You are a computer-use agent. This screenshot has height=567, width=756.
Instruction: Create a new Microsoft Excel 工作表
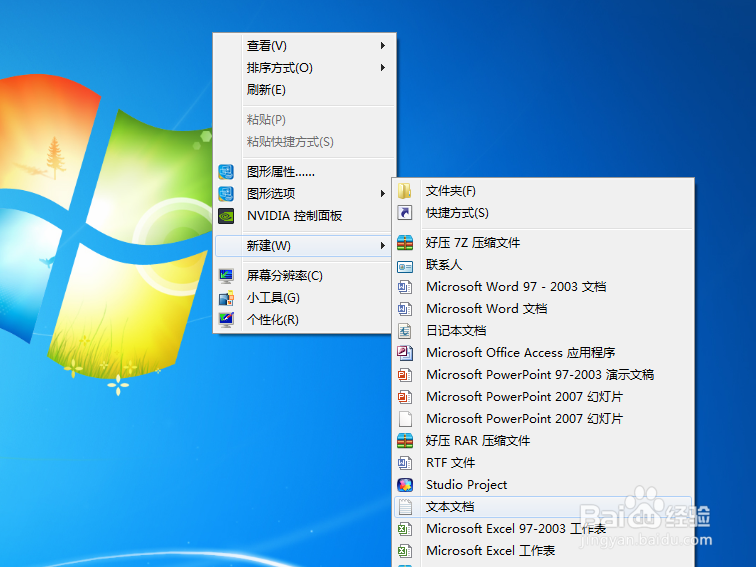point(543,551)
